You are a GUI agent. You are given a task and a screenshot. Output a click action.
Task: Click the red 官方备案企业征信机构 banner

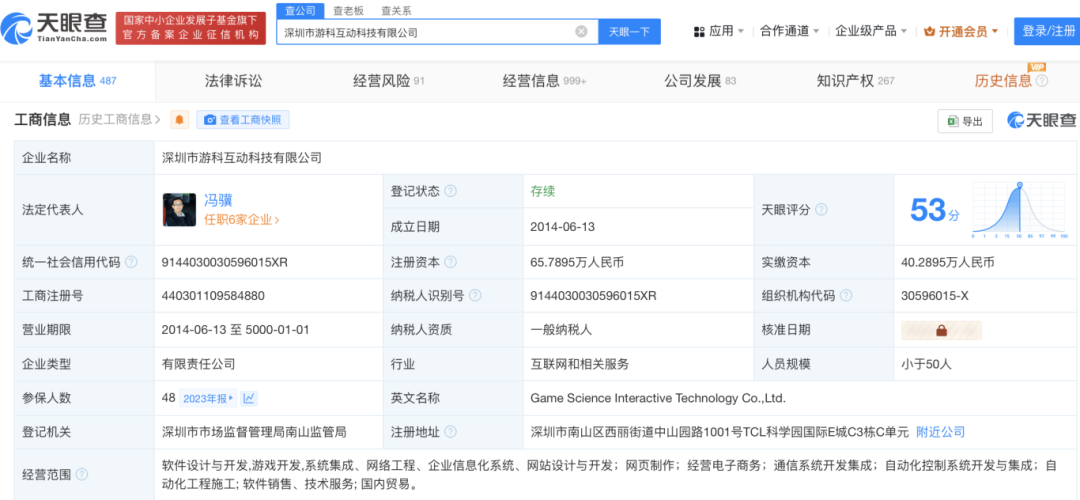(x=190, y=28)
